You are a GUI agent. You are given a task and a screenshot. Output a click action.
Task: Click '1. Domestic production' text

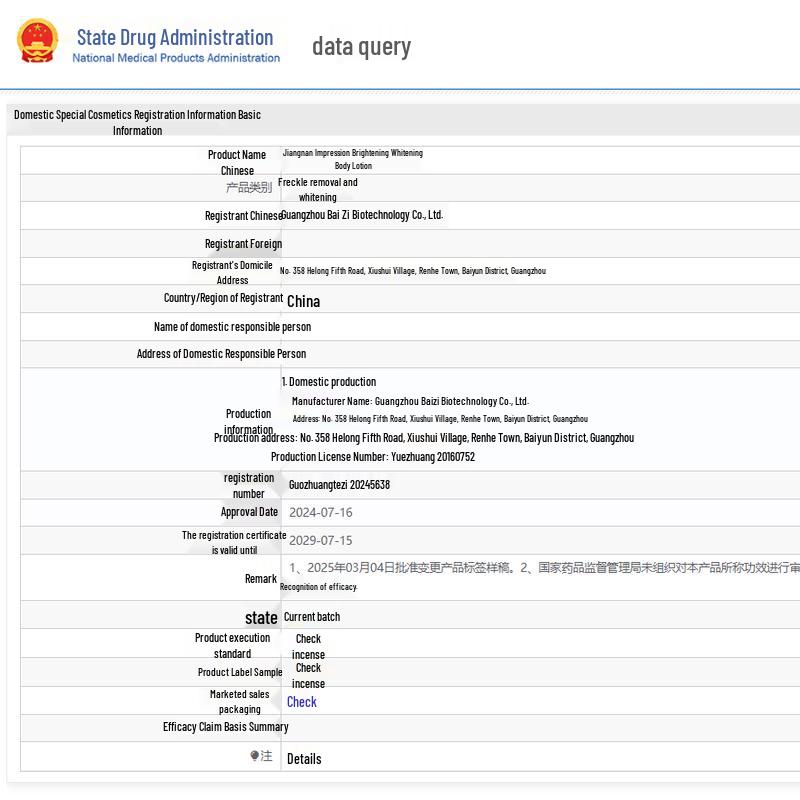[x=329, y=382]
